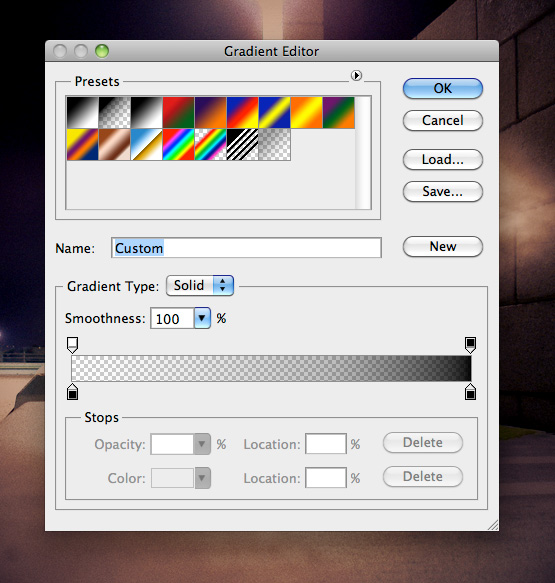Select the Transparent Rainbow preset
This screenshot has height=583, width=555.
click(210, 145)
